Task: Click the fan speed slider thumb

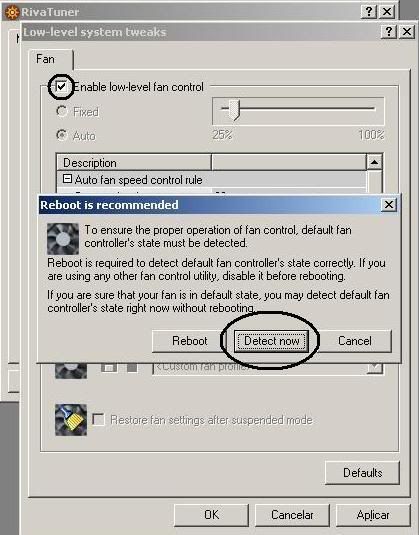Action: [x=234, y=110]
